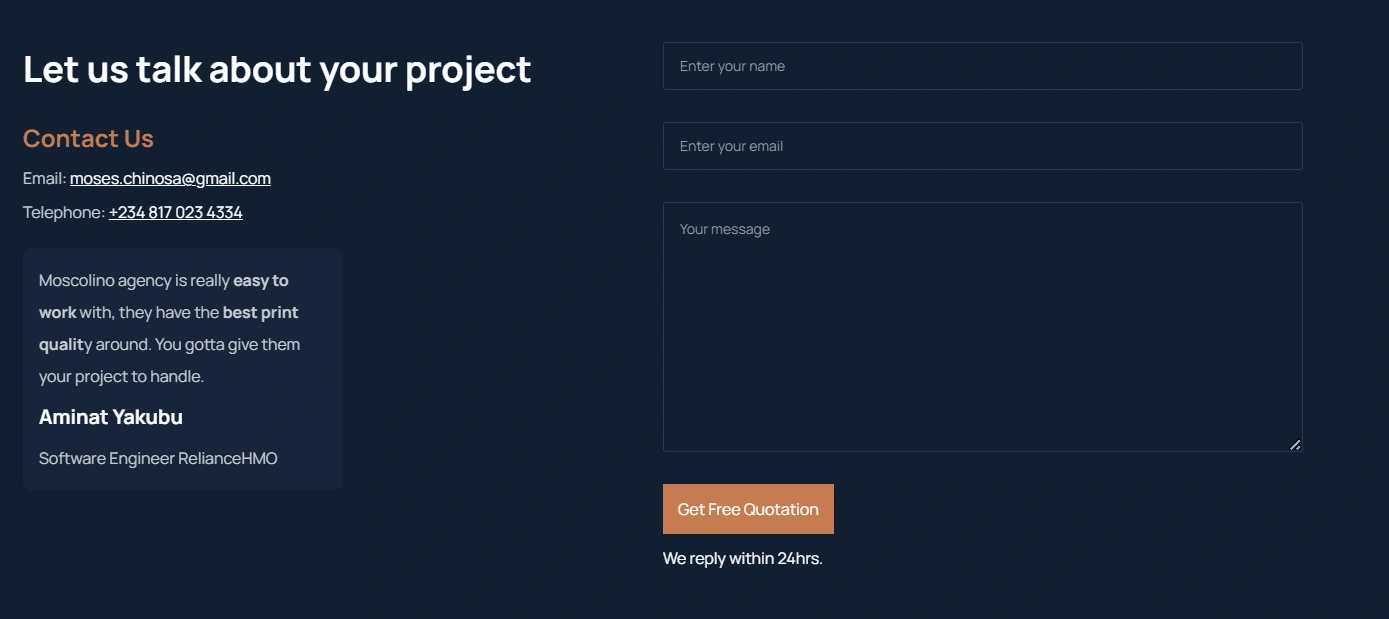Click the 'Enter your name' field
Image resolution: width=1389 pixels, height=619 pixels.
982,66
